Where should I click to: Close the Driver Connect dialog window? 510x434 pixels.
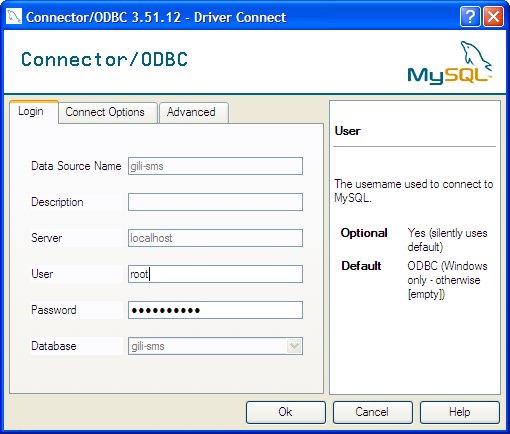pos(493,16)
